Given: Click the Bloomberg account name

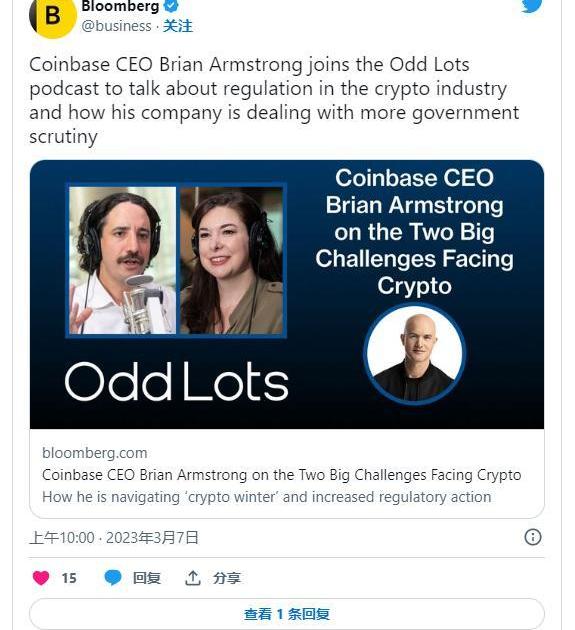Looking at the screenshot, I should [x=120, y=6].
